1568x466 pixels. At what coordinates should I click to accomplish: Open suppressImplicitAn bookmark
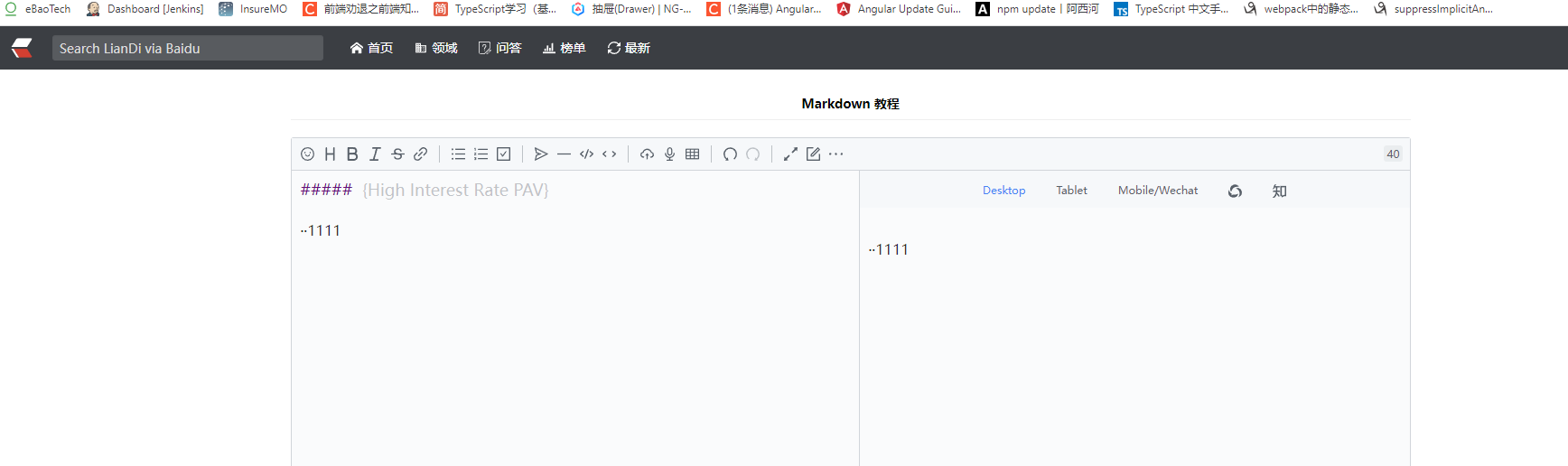pos(1433,9)
